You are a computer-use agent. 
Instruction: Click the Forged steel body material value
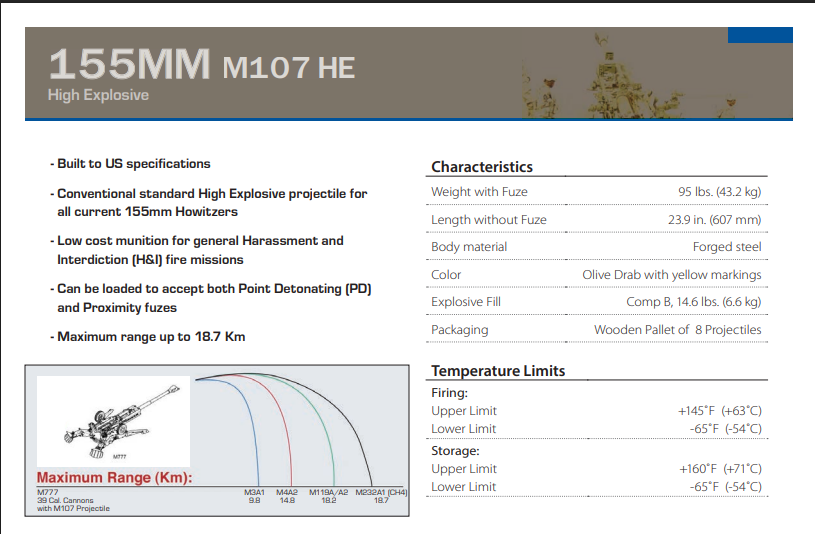[x=727, y=247]
